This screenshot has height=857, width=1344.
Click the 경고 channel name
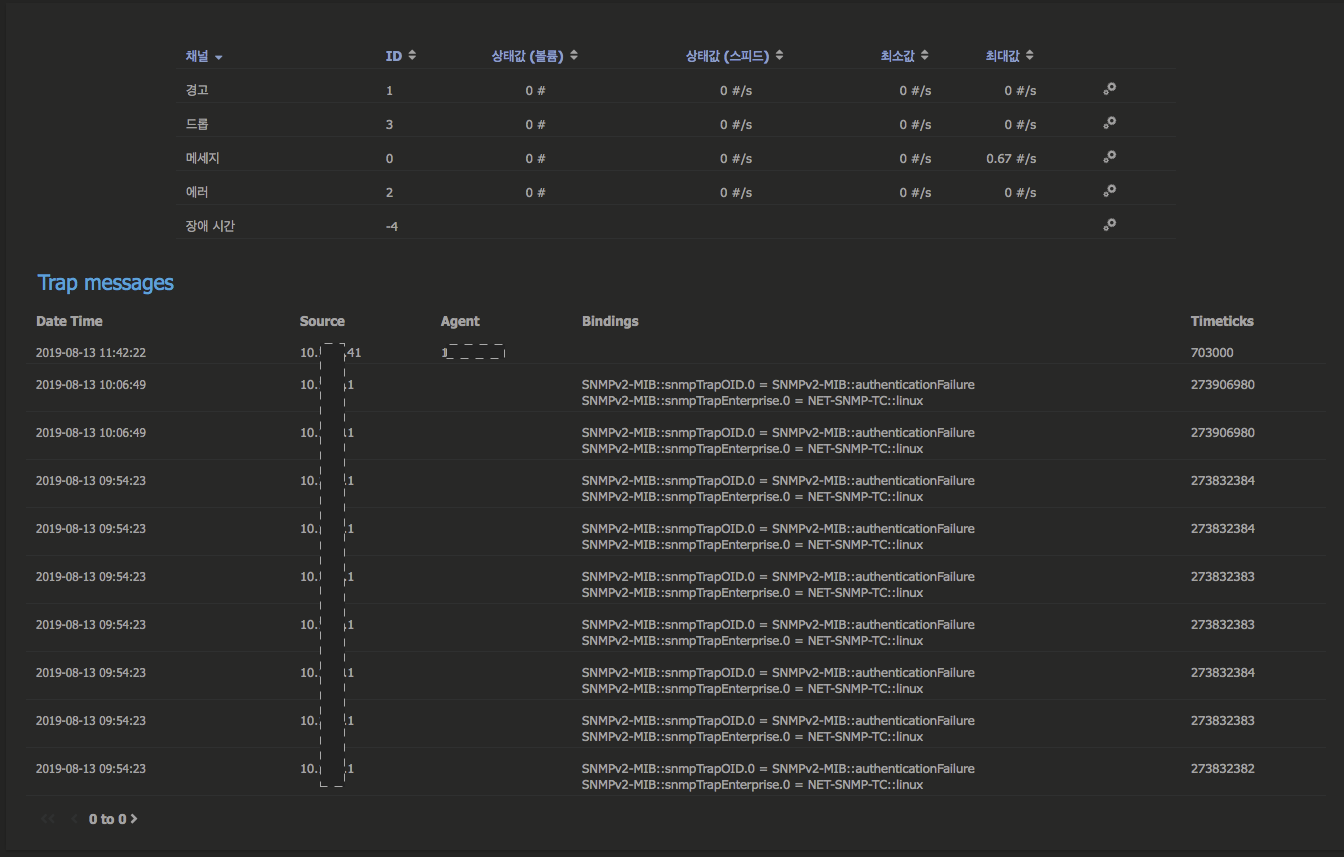click(197, 90)
